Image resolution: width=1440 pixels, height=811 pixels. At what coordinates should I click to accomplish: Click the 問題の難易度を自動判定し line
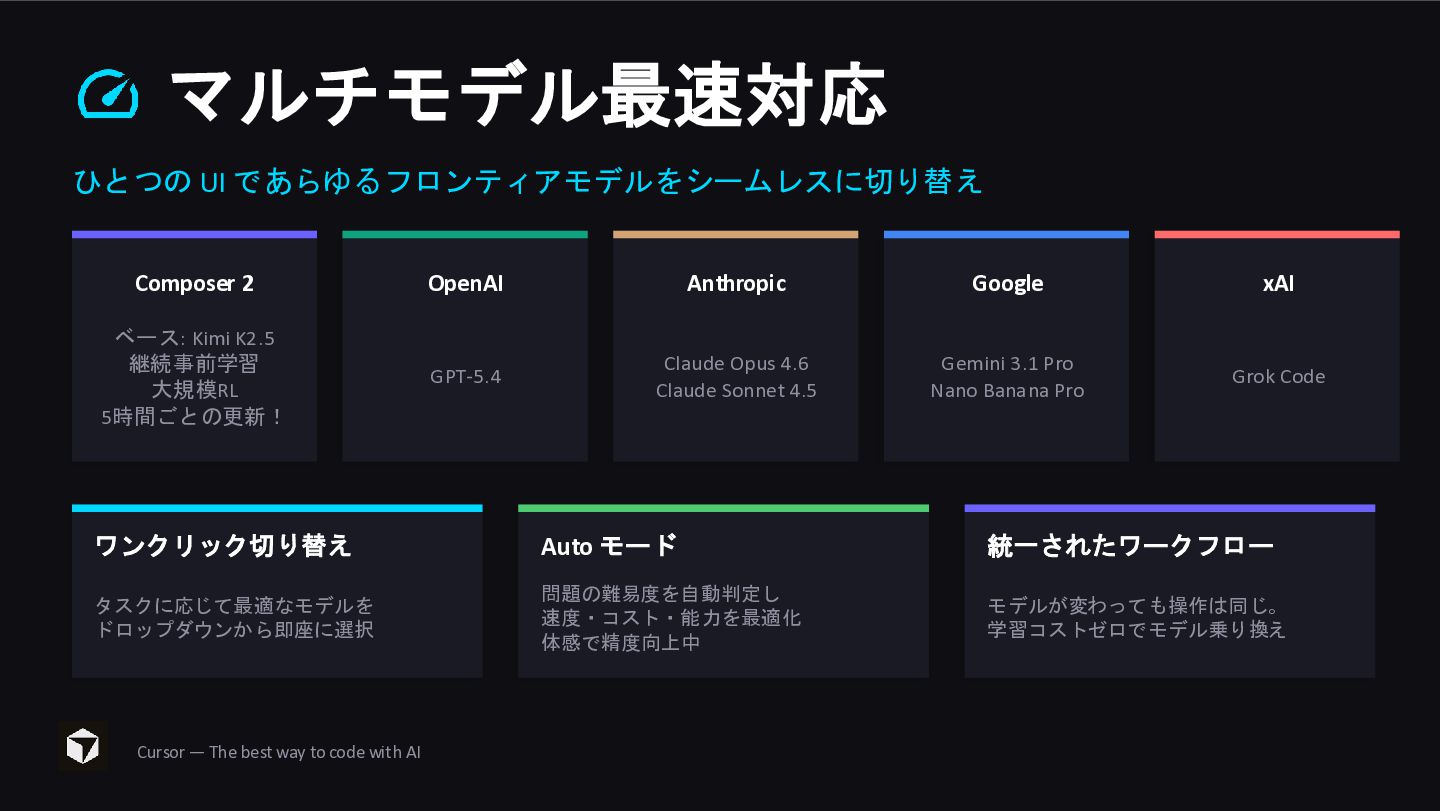coord(660,594)
